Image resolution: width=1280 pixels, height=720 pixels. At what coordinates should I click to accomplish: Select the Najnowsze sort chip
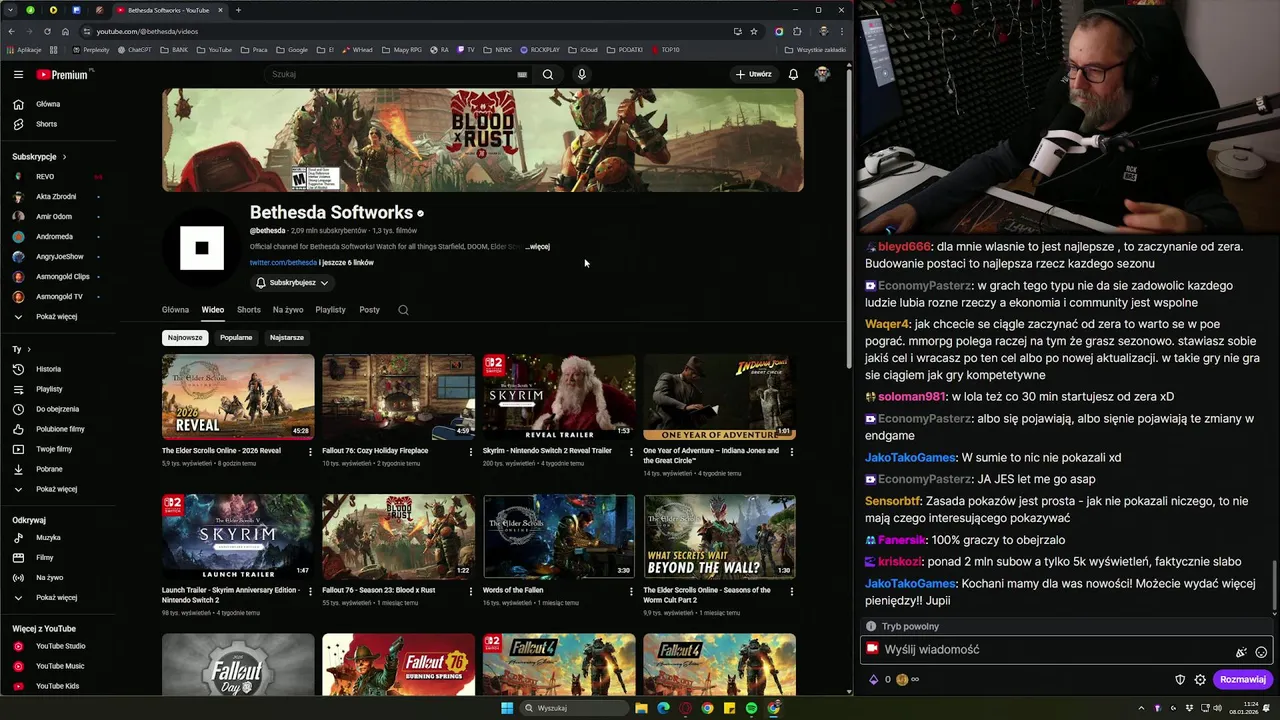[185, 338]
